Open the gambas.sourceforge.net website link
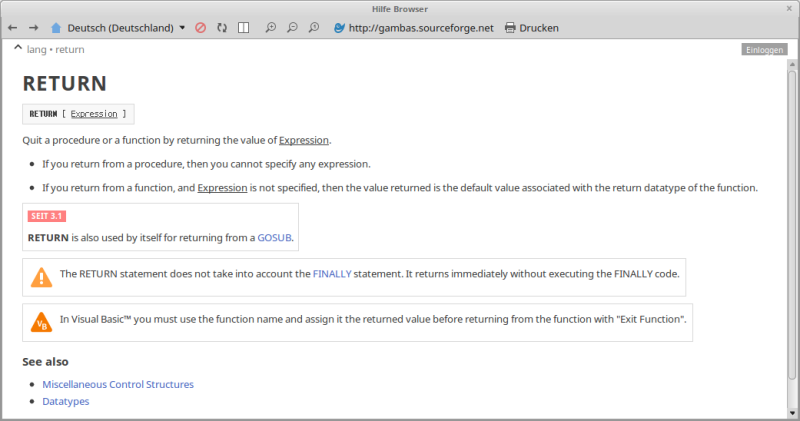Image resolution: width=800 pixels, height=421 pixels. [413, 28]
